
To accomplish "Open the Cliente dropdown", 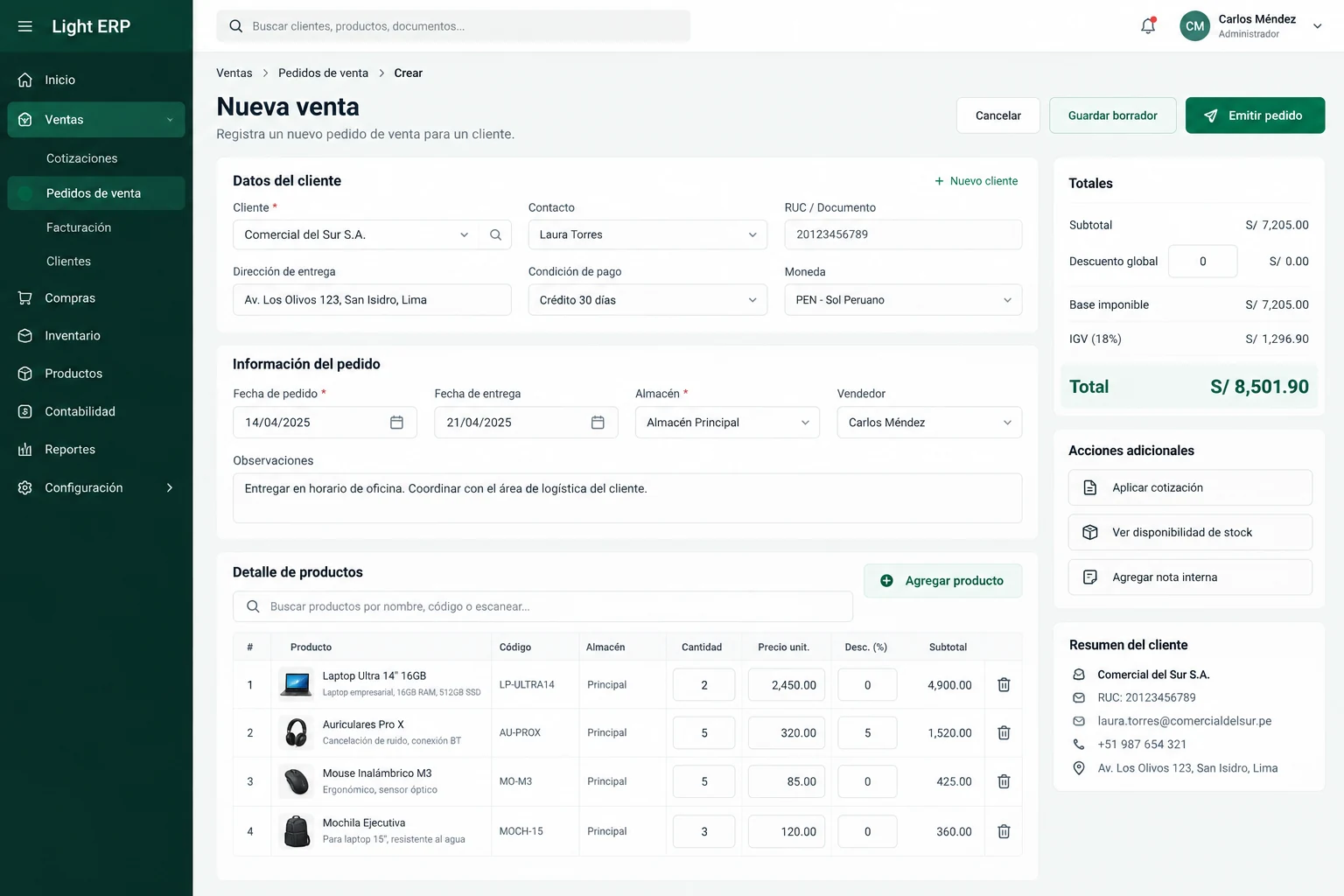I will 357,234.
